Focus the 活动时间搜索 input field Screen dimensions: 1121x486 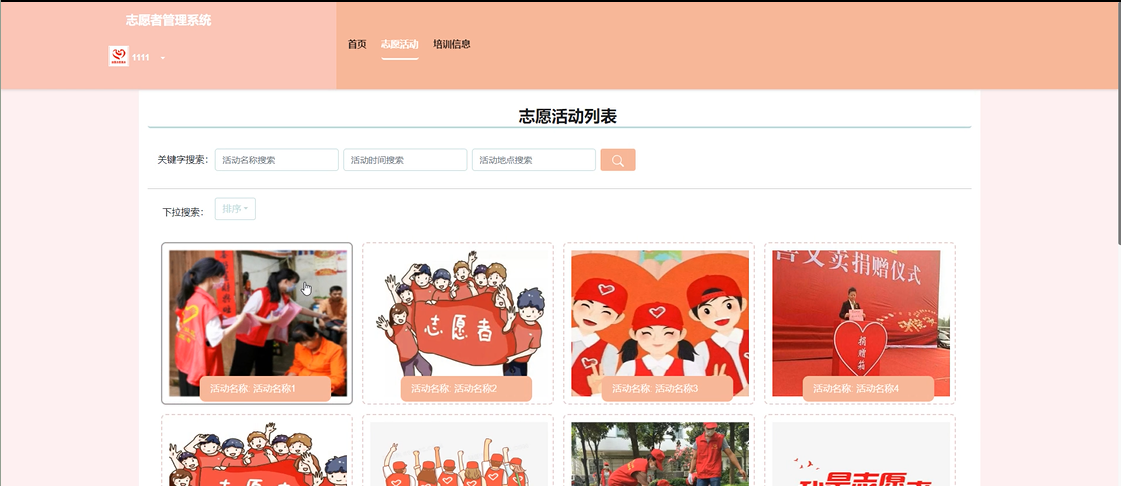pyautogui.click(x=405, y=160)
